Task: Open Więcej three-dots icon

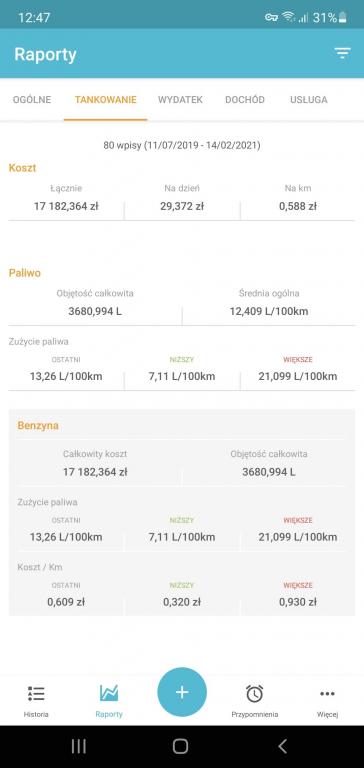Action: 327,694
